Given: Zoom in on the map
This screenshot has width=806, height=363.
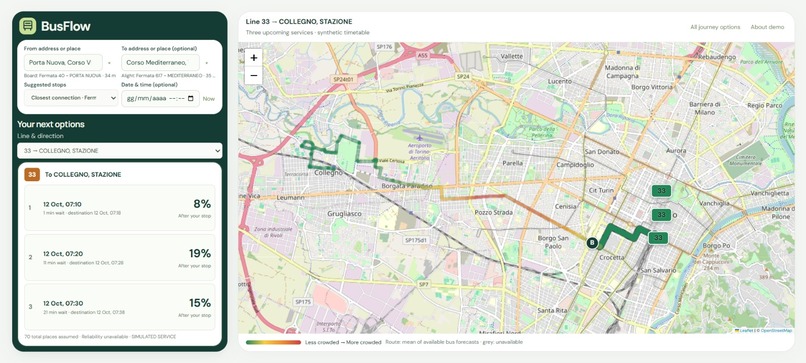Looking at the screenshot, I should pyautogui.click(x=253, y=58).
